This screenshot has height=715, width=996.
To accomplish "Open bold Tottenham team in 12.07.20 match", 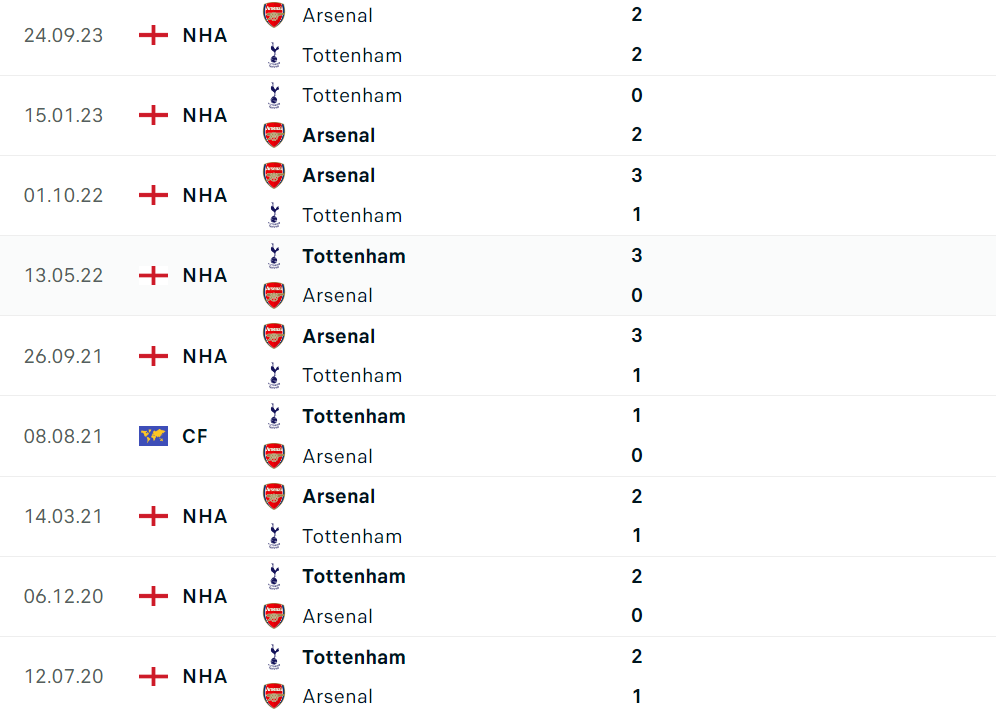I will point(353,657).
